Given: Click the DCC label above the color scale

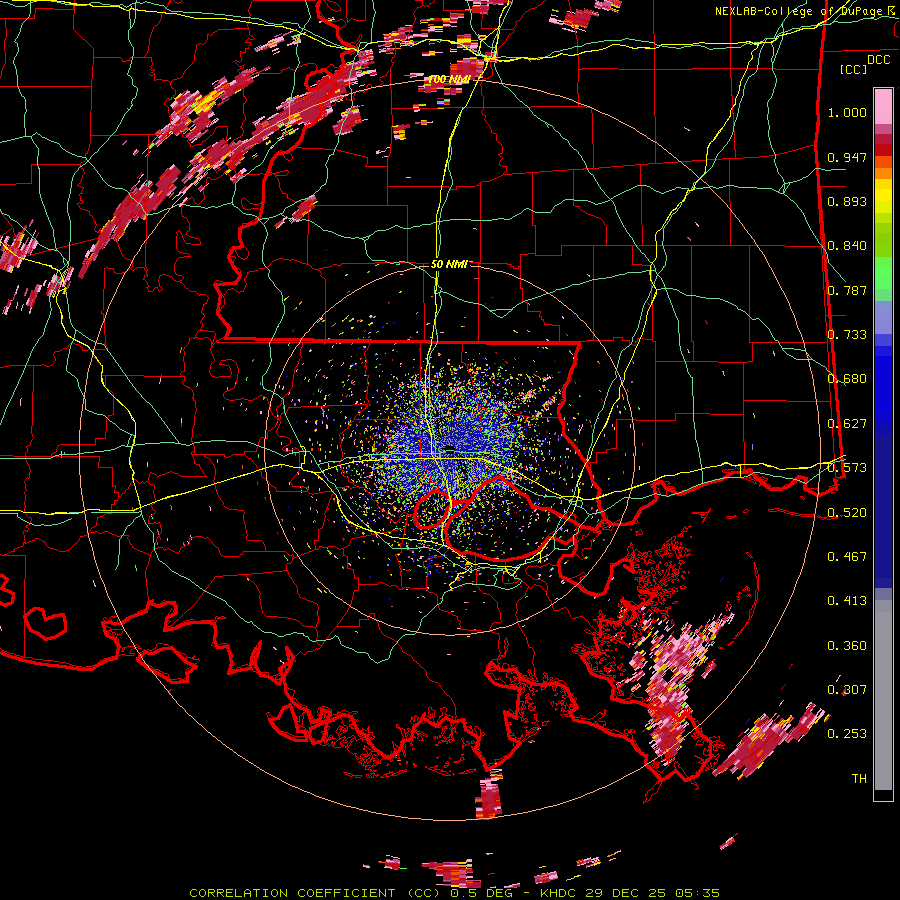Looking at the screenshot, I should (878, 59).
